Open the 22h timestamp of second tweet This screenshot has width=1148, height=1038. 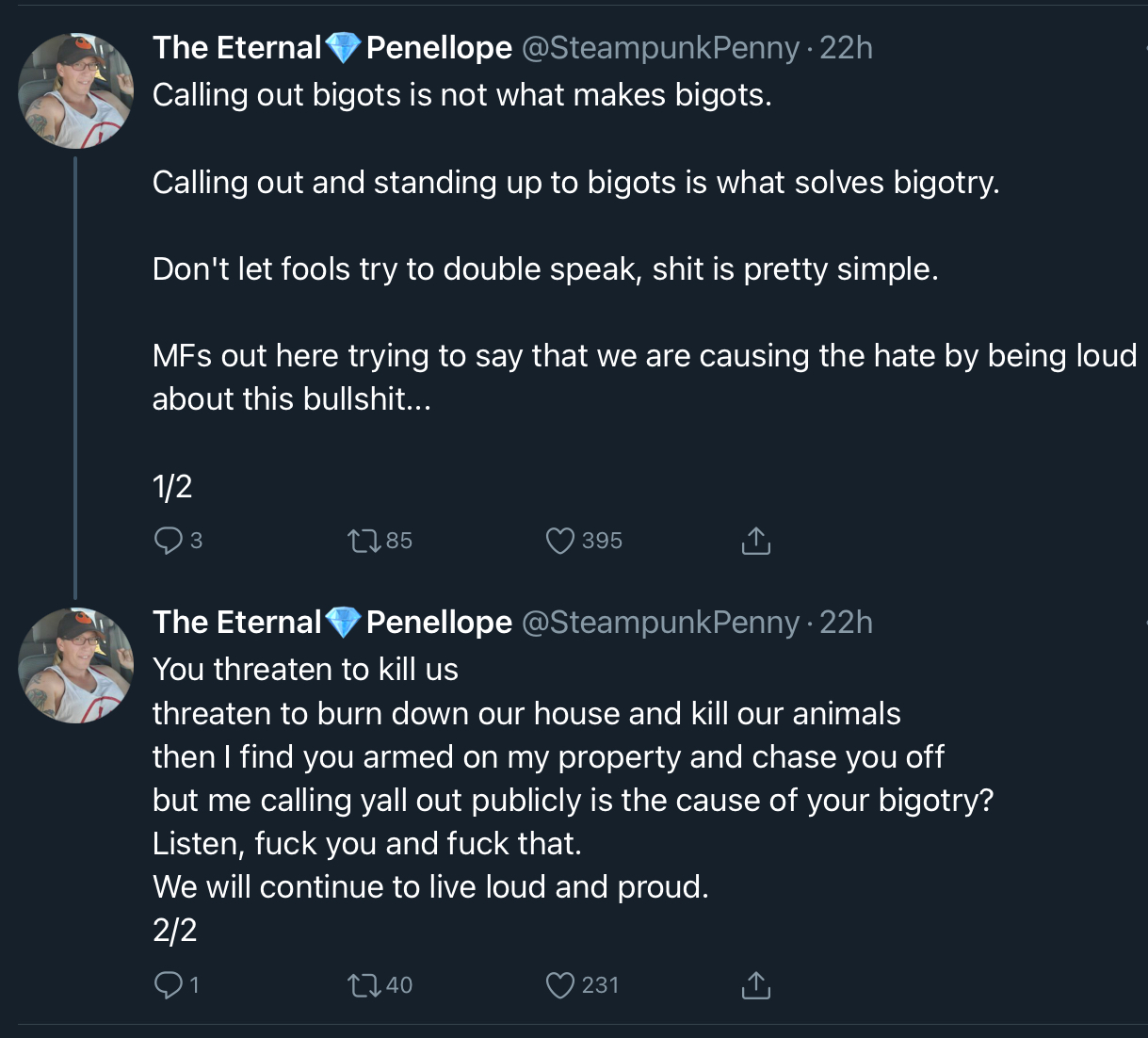pyautogui.click(x=846, y=622)
